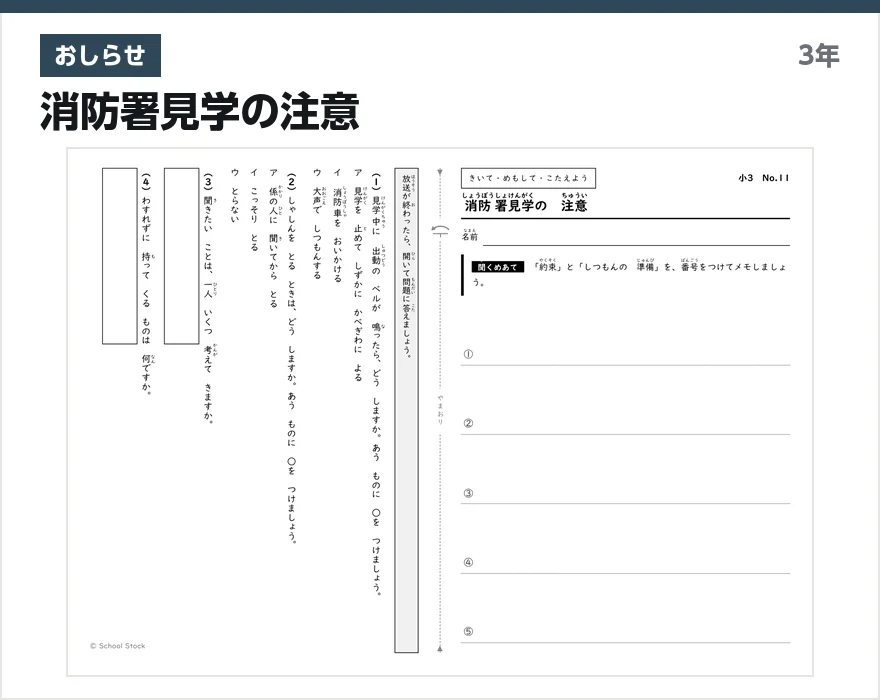The width and height of the screenshot is (880, 700).
Task: Click the black 聞くめあて label
Action: click(x=497, y=267)
